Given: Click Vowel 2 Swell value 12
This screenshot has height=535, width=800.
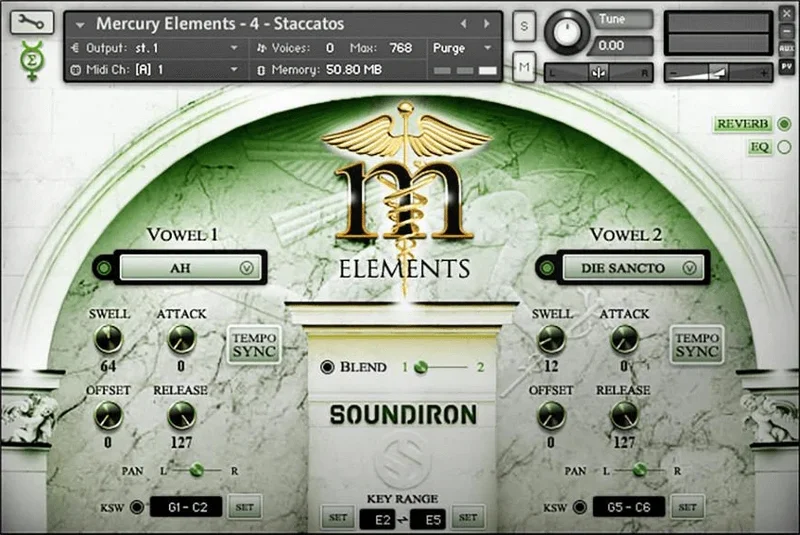Looking at the screenshot, I should tap(551, 366).
